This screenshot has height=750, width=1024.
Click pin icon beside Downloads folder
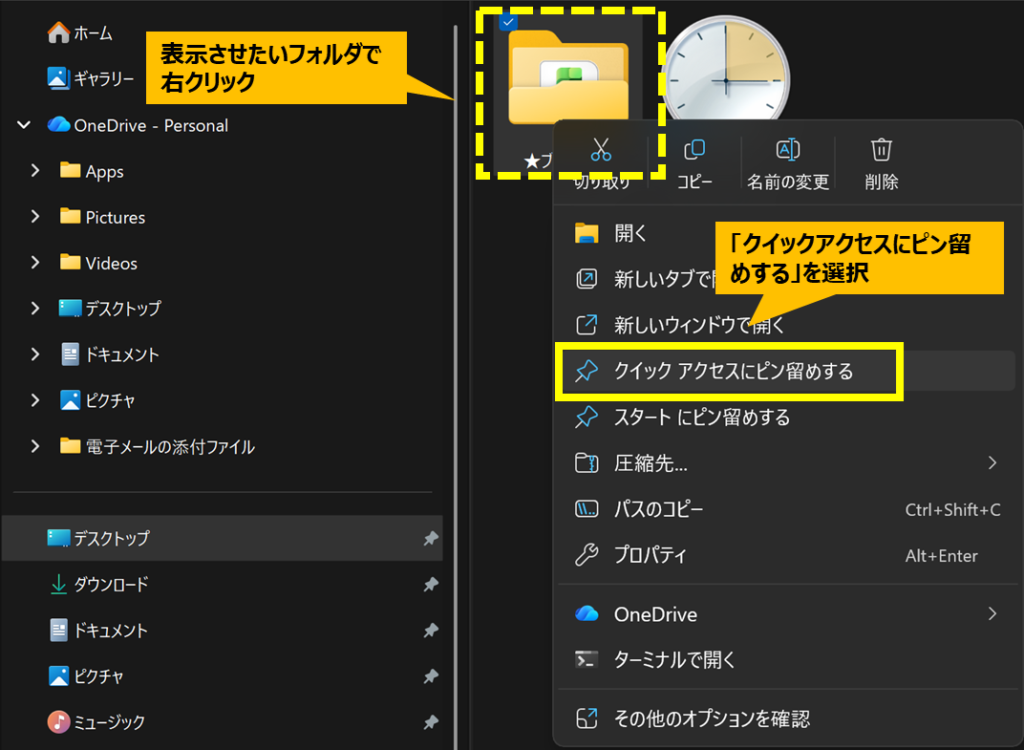point(430,585)
